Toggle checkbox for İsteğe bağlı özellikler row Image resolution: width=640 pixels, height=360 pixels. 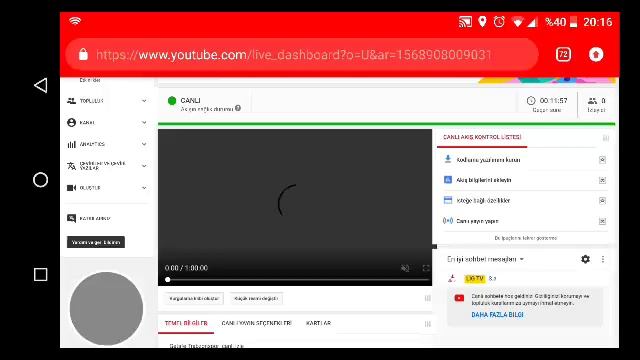point(602,201)
